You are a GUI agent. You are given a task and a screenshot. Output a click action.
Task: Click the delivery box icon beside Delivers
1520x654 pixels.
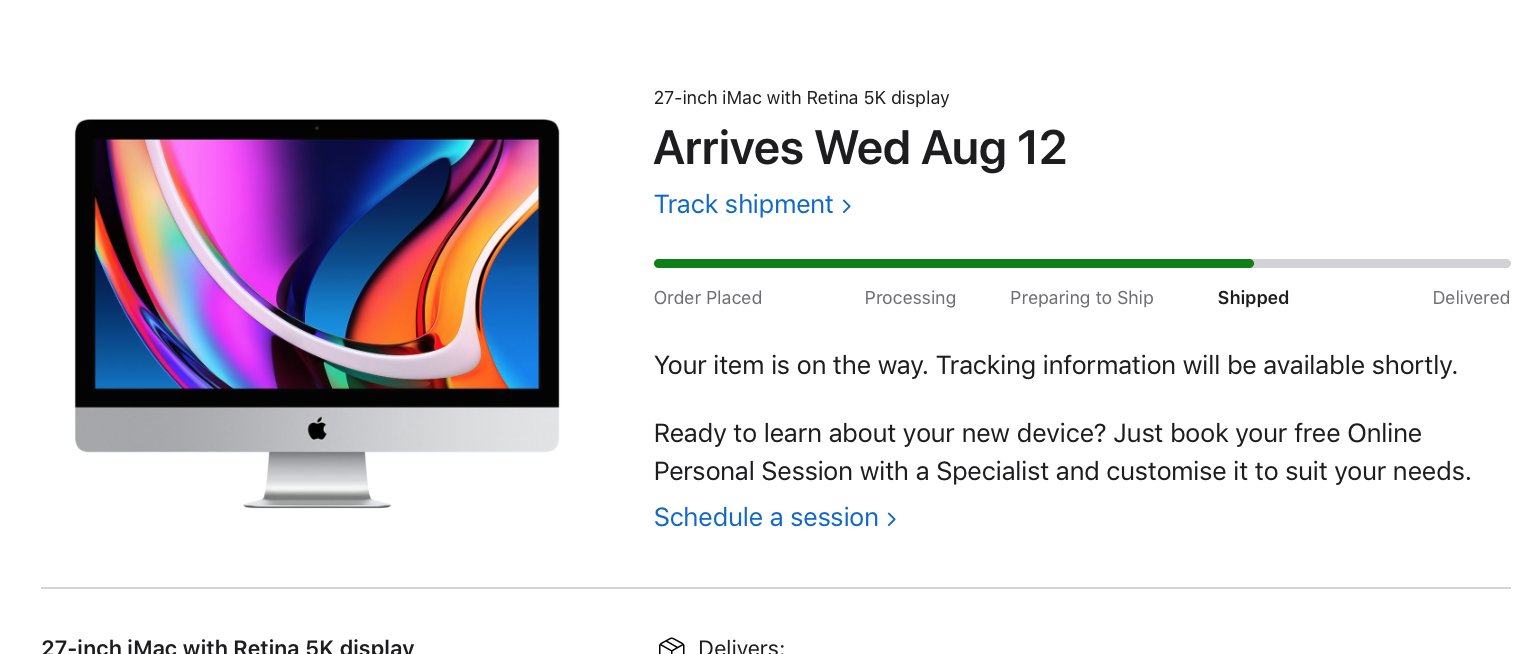tap(671, 646)
